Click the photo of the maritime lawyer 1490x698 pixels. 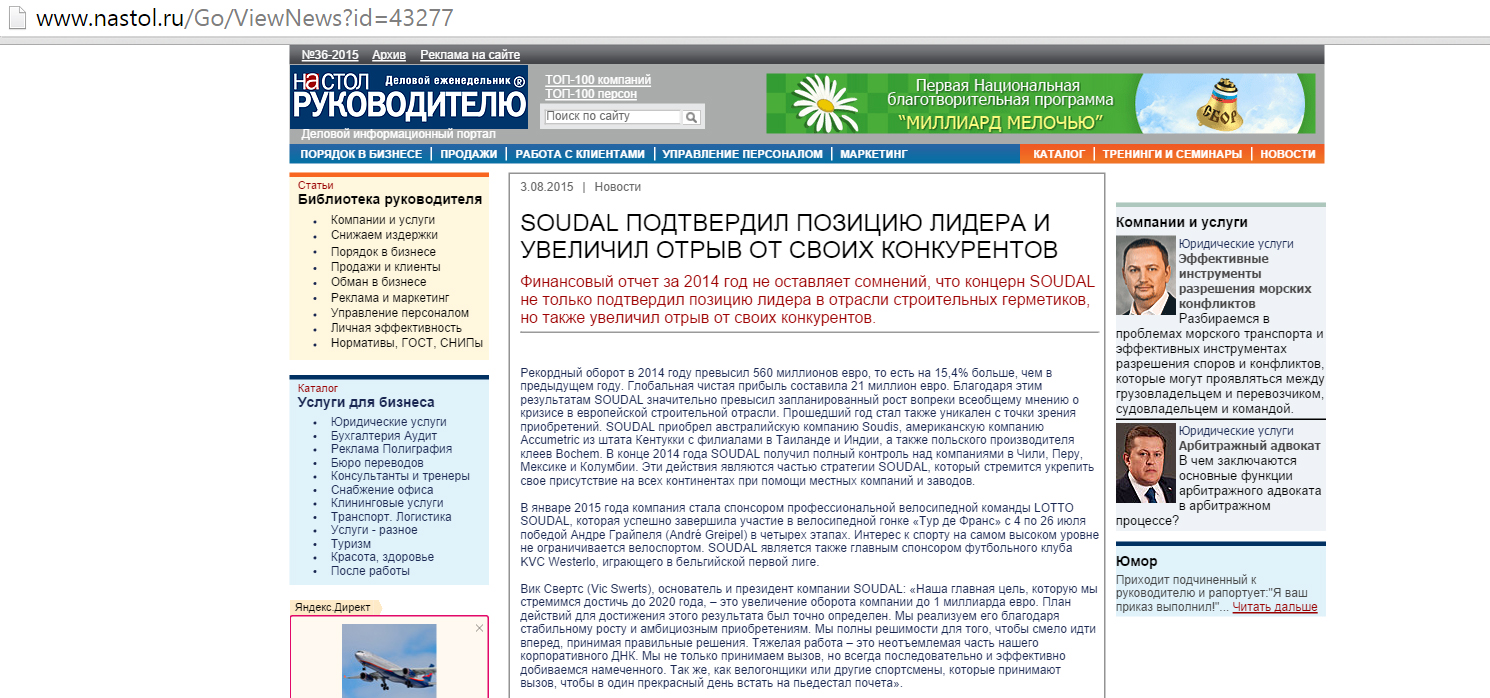(x=1146, y=273)
